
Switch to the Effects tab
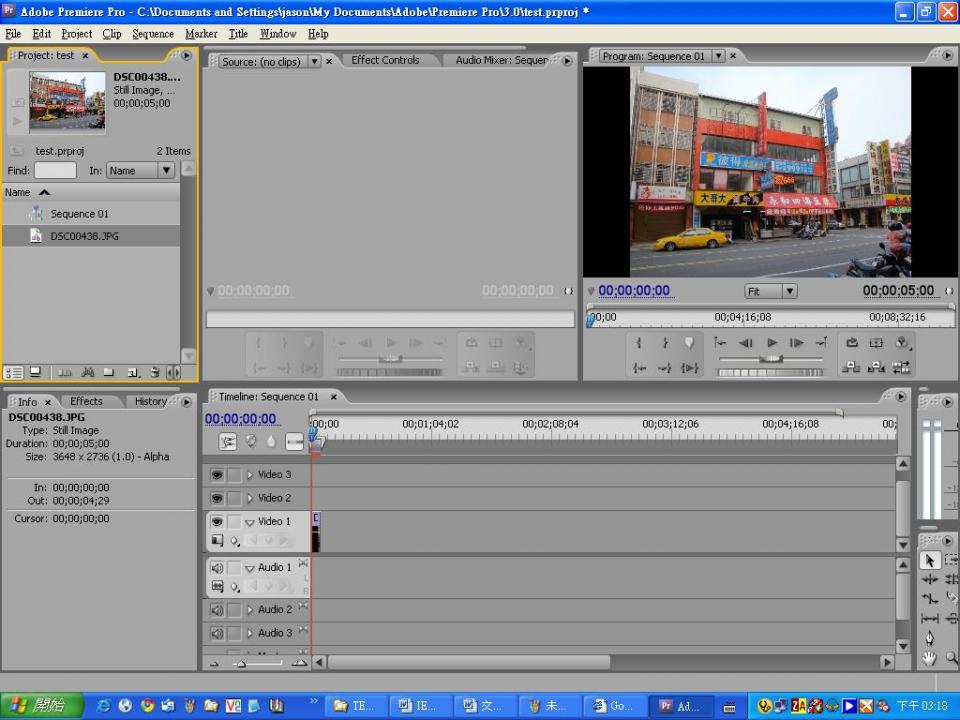pyautogui.click(x=86, y=401)
